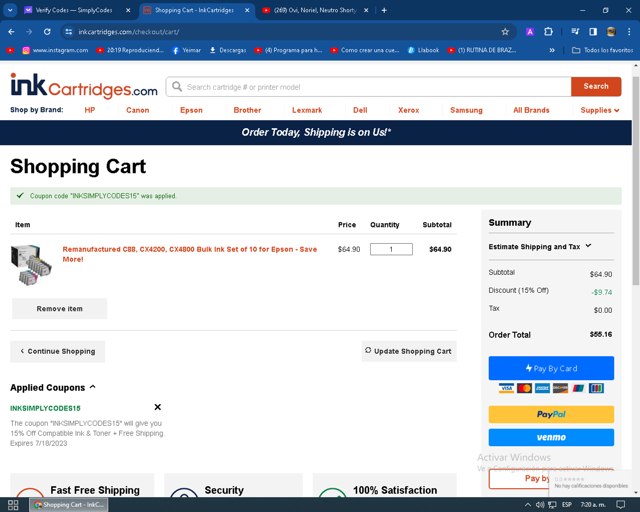Open a new browser tab
Viewport: 640px width, 512px height.
384,10
